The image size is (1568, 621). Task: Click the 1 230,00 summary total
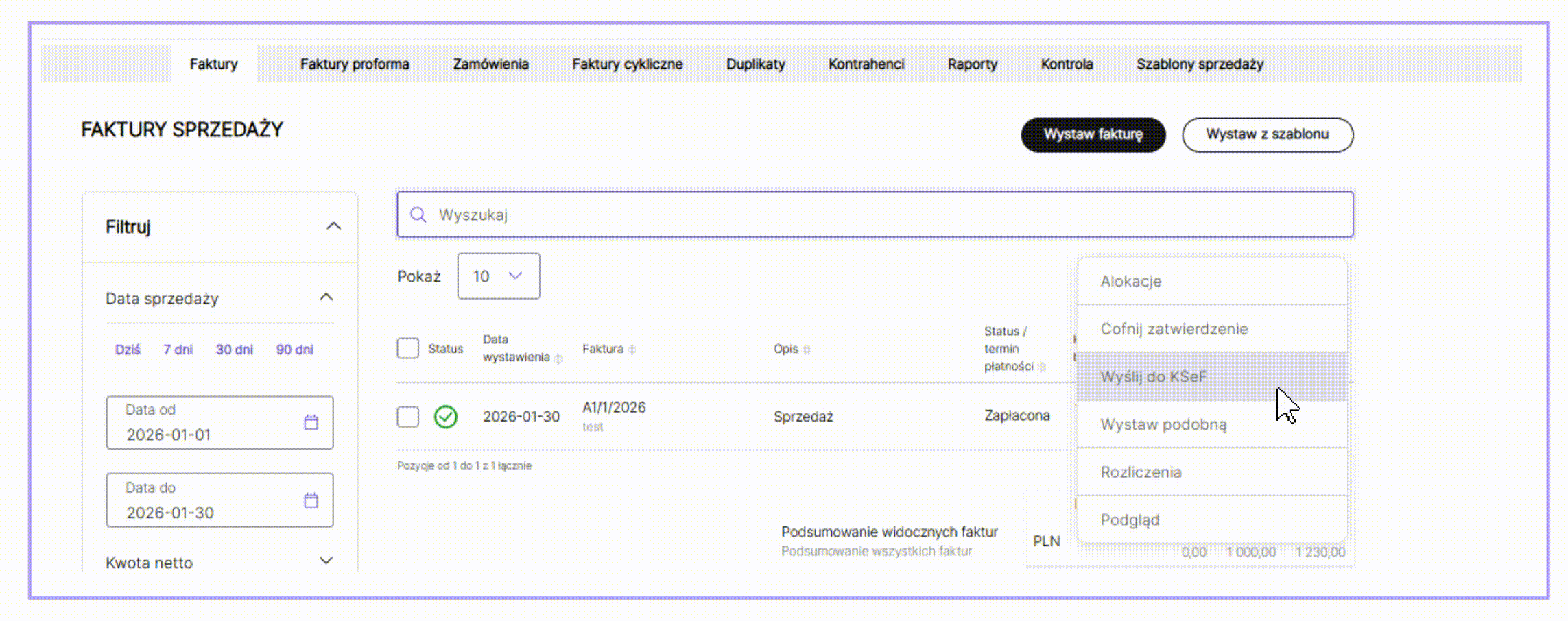pyautogui.click(x=1320, y=552)
